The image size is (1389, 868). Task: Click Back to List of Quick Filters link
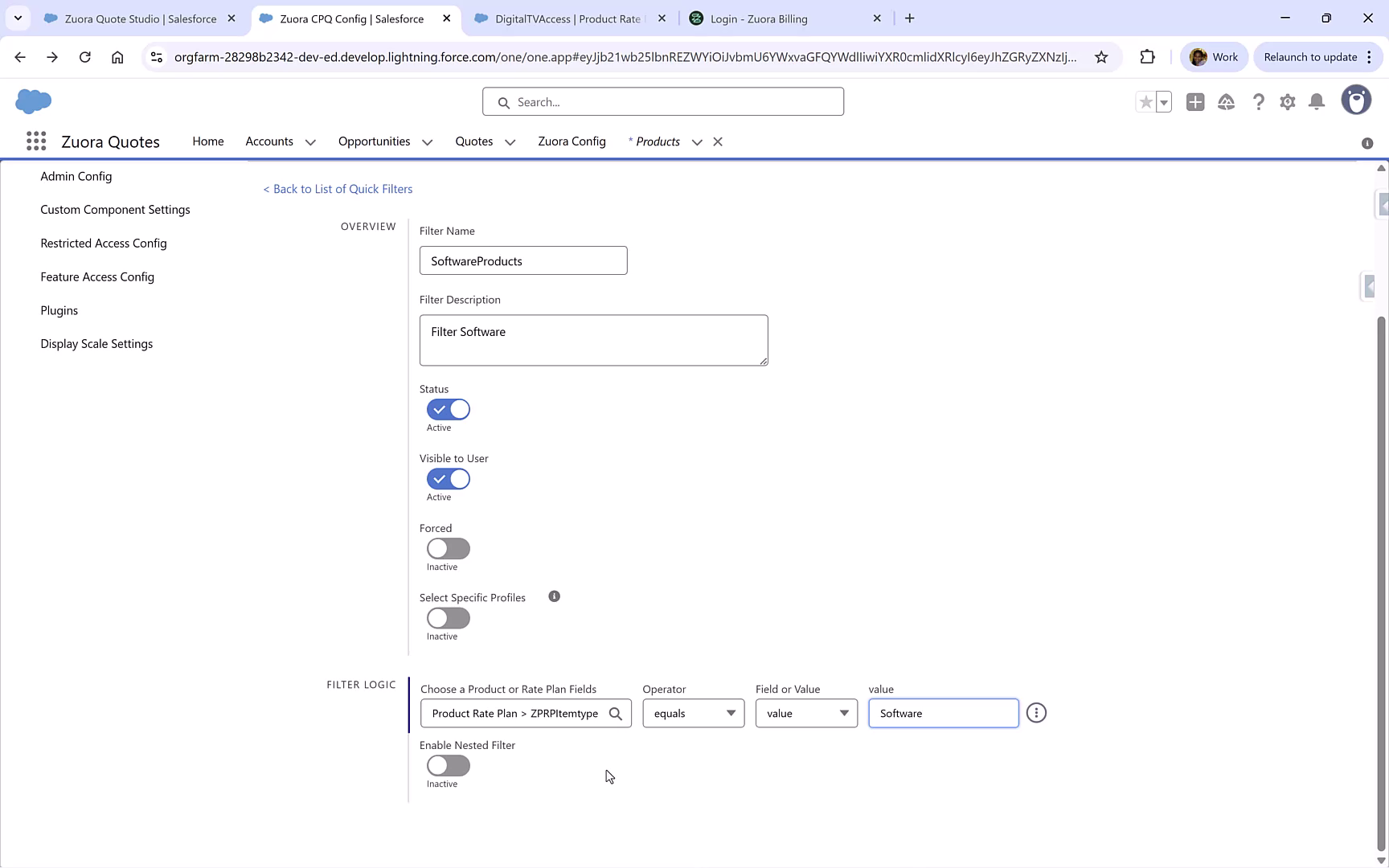(338, 188)
